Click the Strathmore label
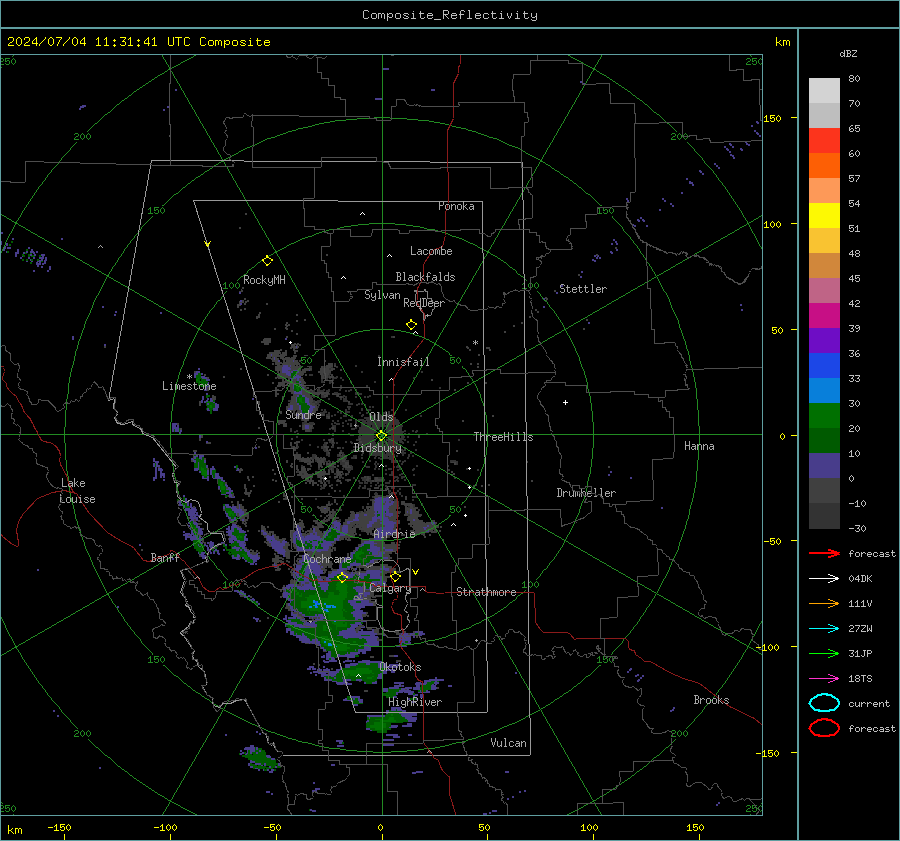 click(x=486, y=592)
